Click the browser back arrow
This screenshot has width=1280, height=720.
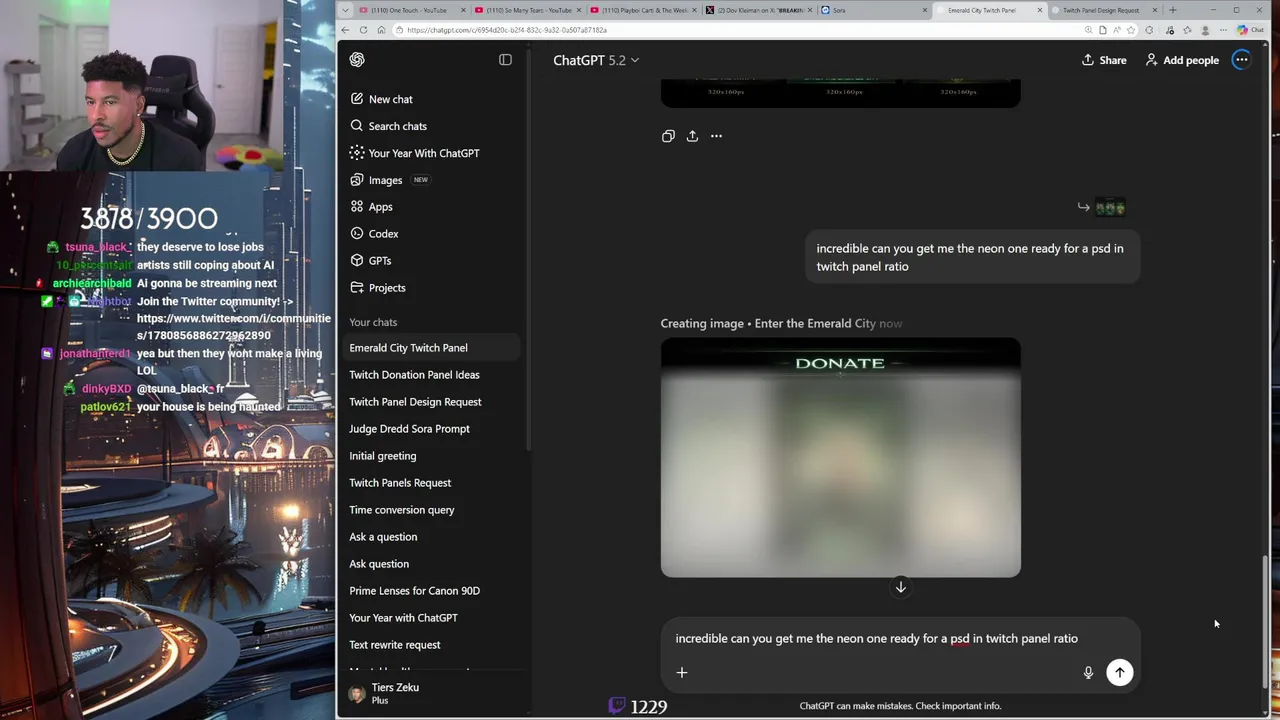pyautogui.click(x=346, y=30)
